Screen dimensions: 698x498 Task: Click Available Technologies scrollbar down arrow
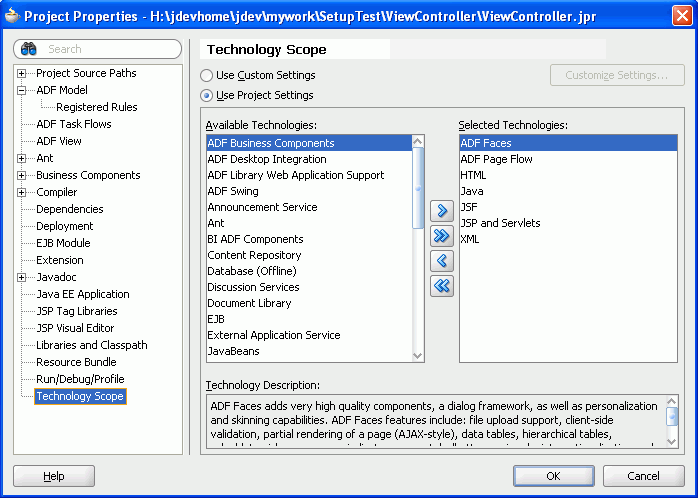pos(418,356)
